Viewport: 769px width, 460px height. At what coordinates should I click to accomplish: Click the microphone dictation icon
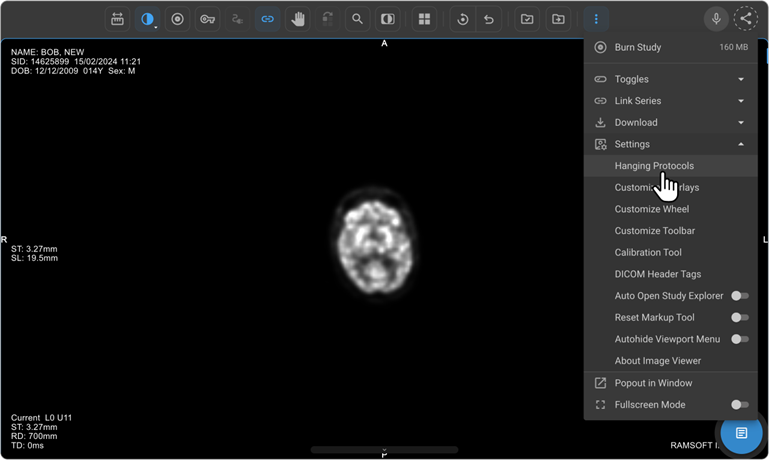pos(715,19)
